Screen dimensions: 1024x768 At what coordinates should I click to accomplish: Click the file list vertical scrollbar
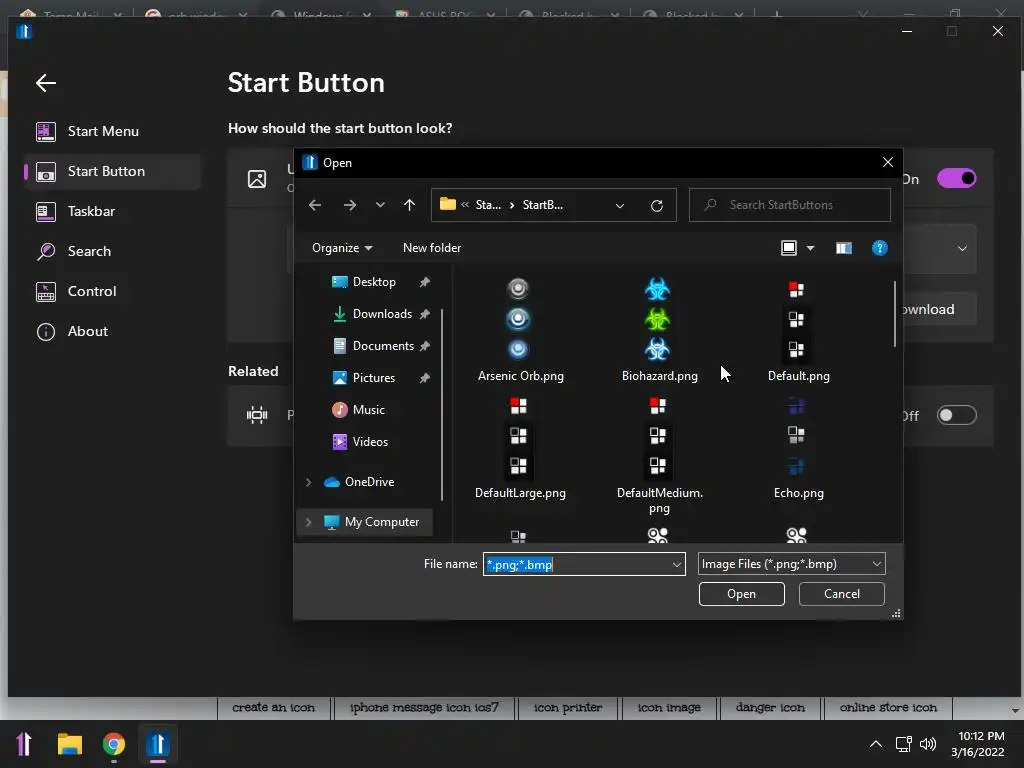895,314
